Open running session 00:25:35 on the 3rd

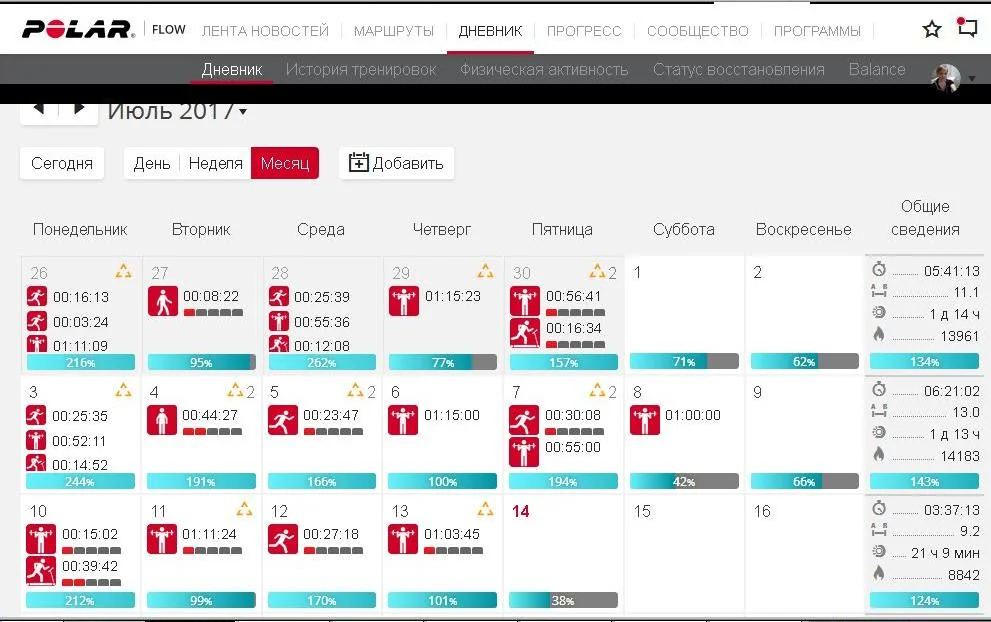click(x=67, y=416)
